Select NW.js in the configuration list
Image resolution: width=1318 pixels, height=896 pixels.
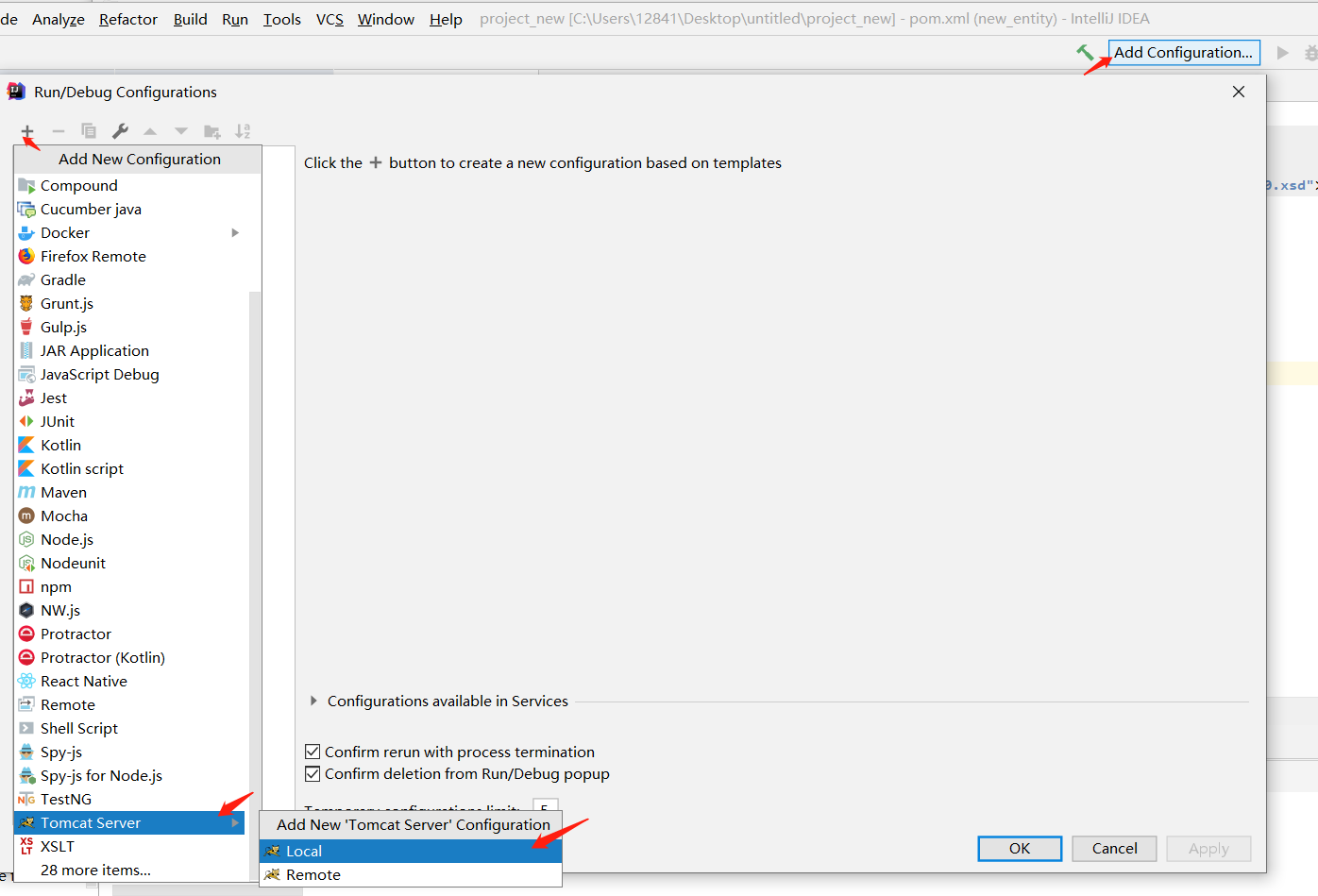(x=129, y=610)
